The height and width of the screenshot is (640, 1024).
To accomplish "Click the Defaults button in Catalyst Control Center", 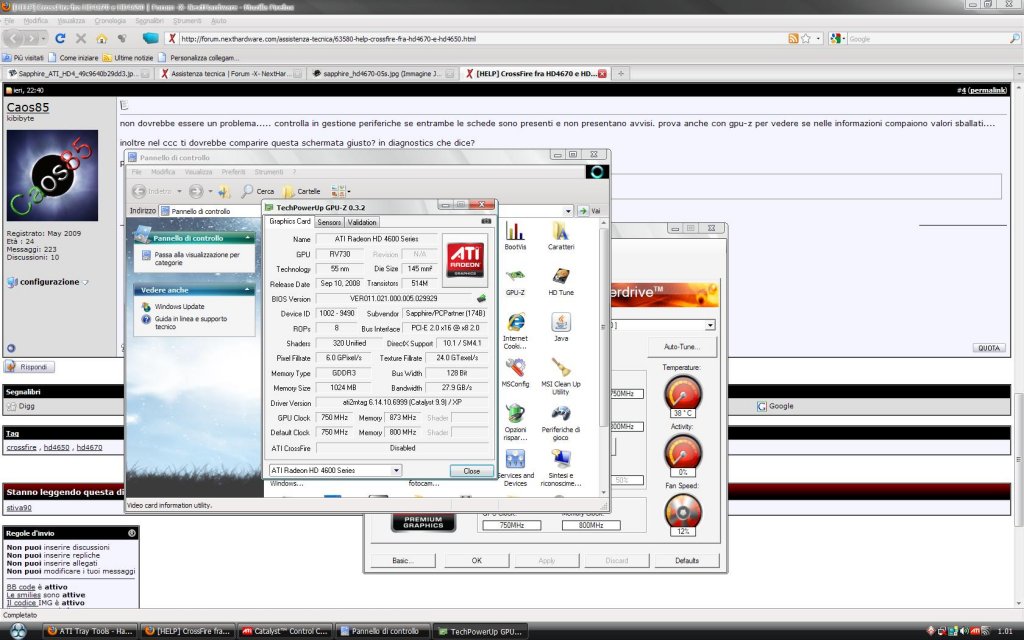I will click(687, 560).
